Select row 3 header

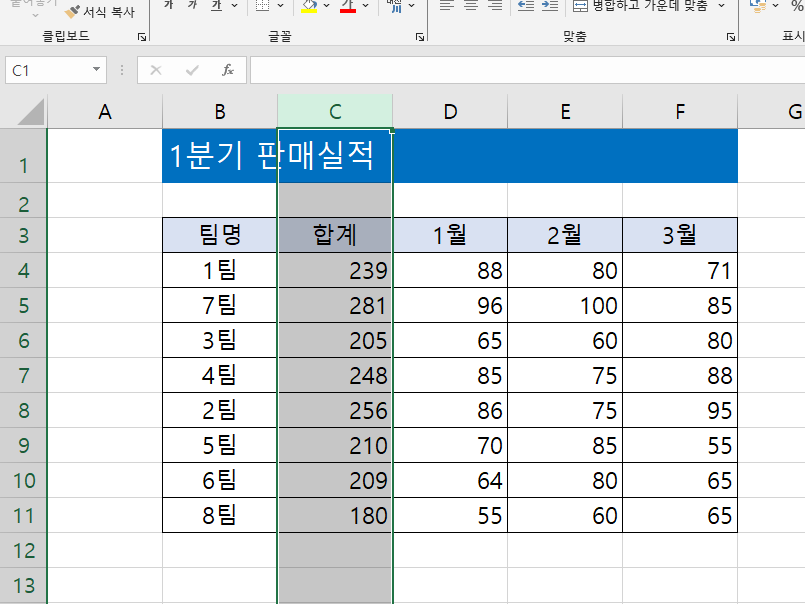(23, 235)
